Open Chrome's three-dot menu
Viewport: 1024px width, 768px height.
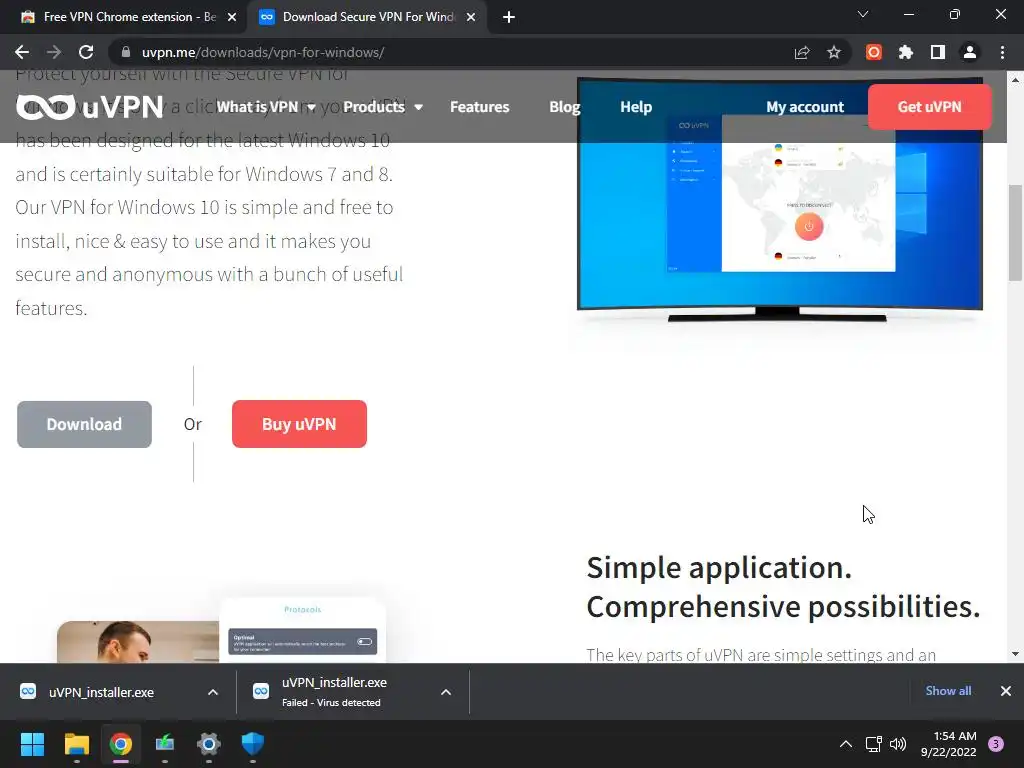[1002, 52]
